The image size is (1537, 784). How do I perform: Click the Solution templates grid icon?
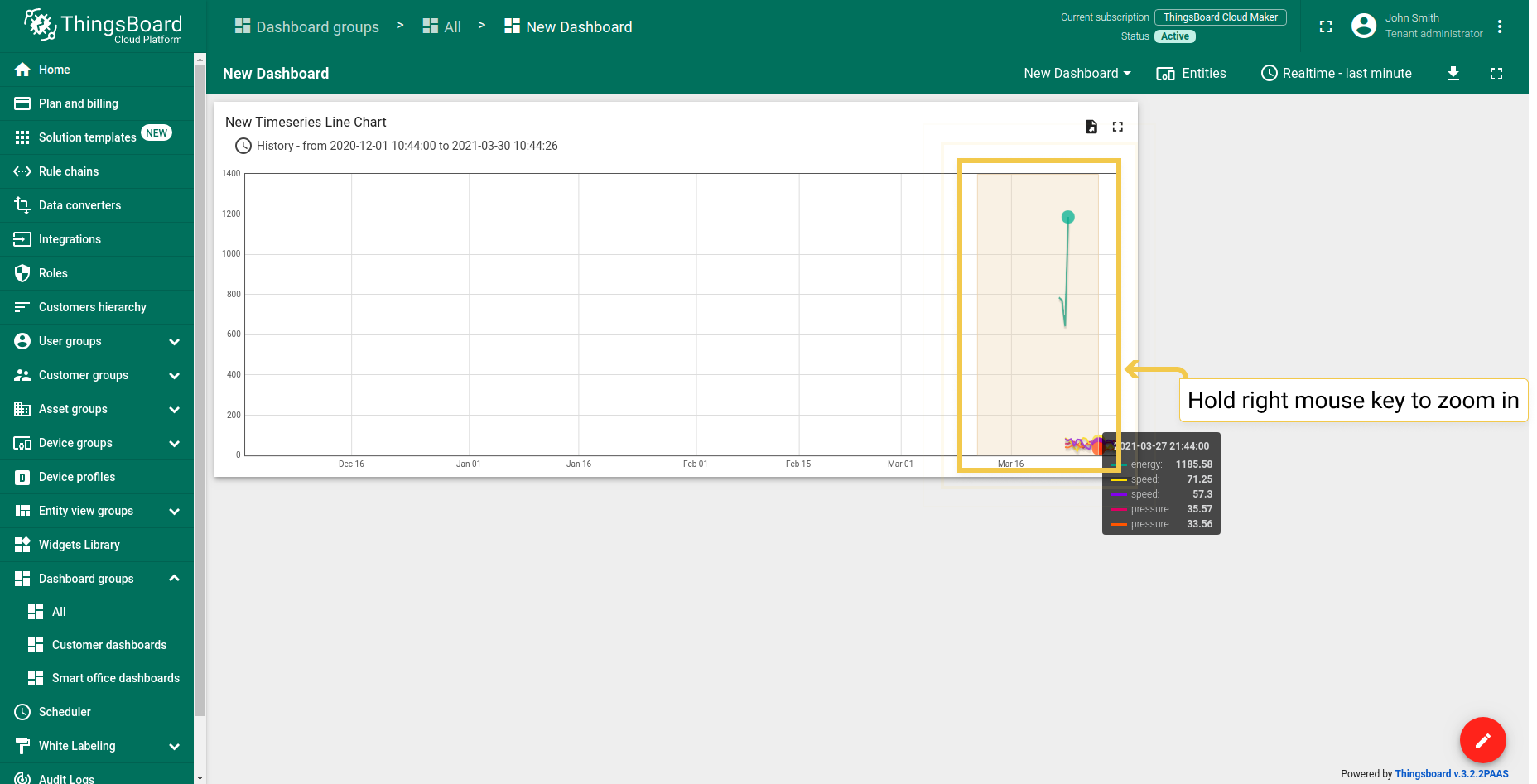[x=22, y=137]
